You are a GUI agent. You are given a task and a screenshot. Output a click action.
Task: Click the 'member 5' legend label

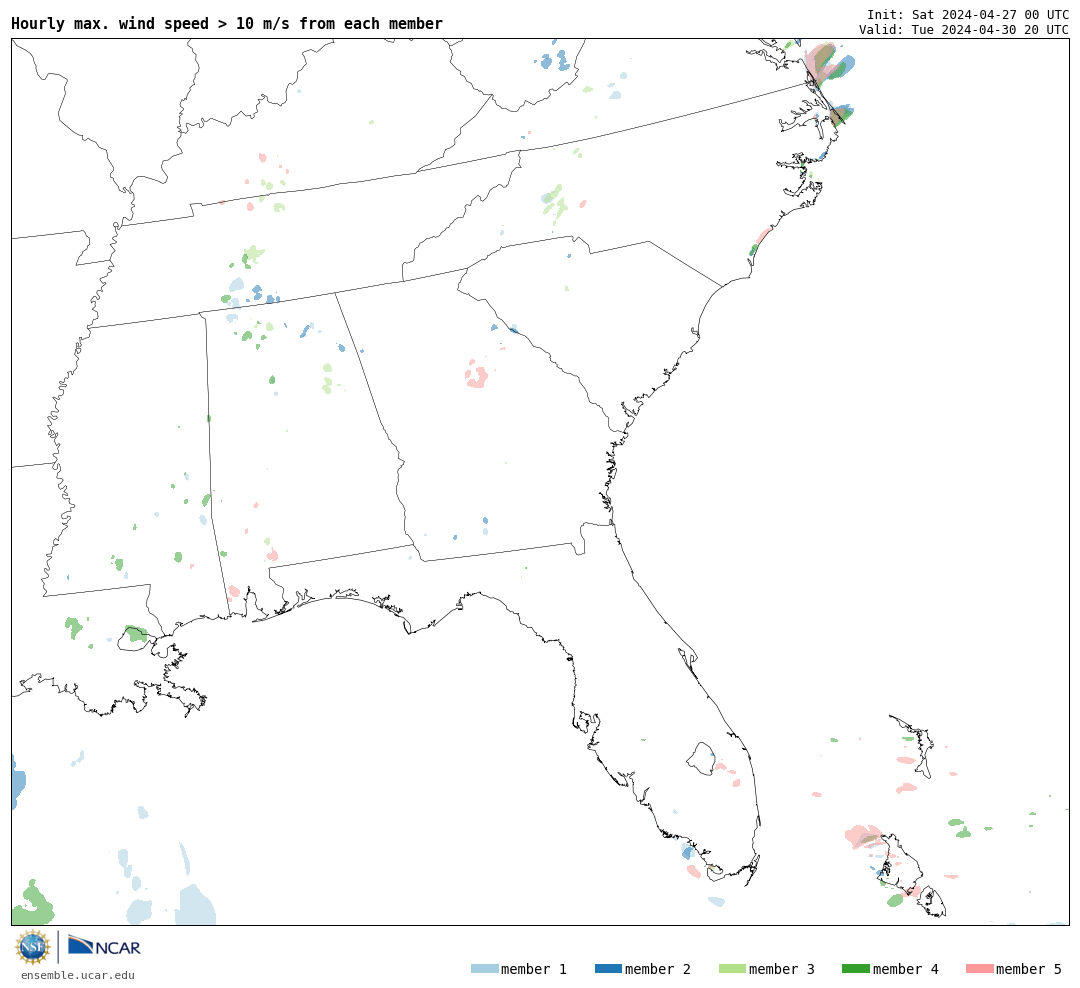pos(1029,969)
